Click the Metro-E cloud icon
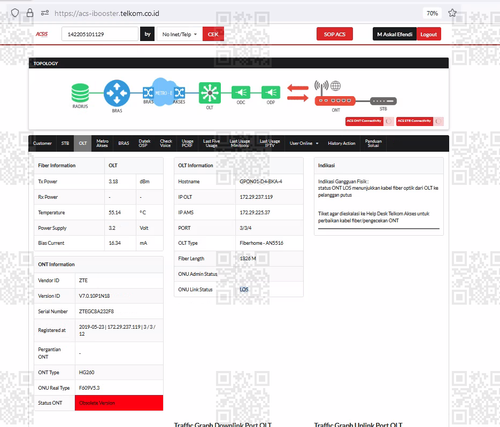The image size is (500, 427). 163,92
